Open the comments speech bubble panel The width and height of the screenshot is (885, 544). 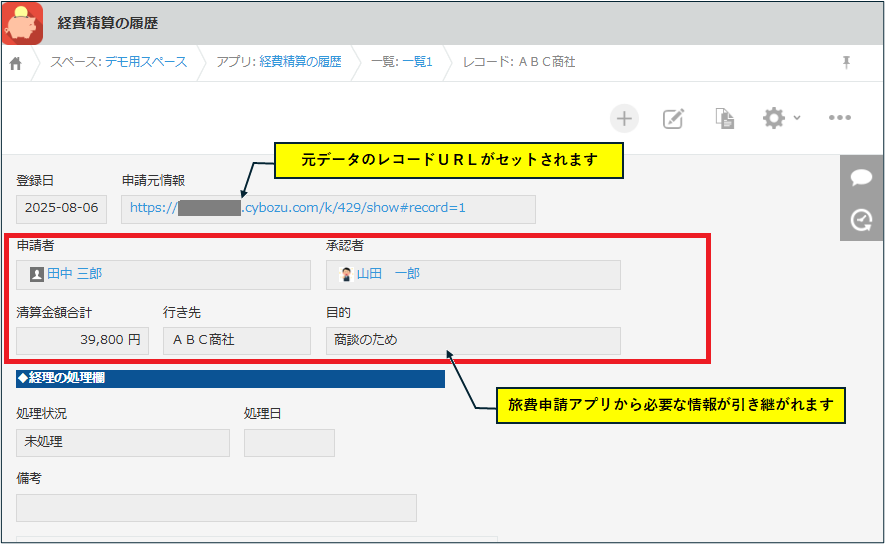coord(861,178)
